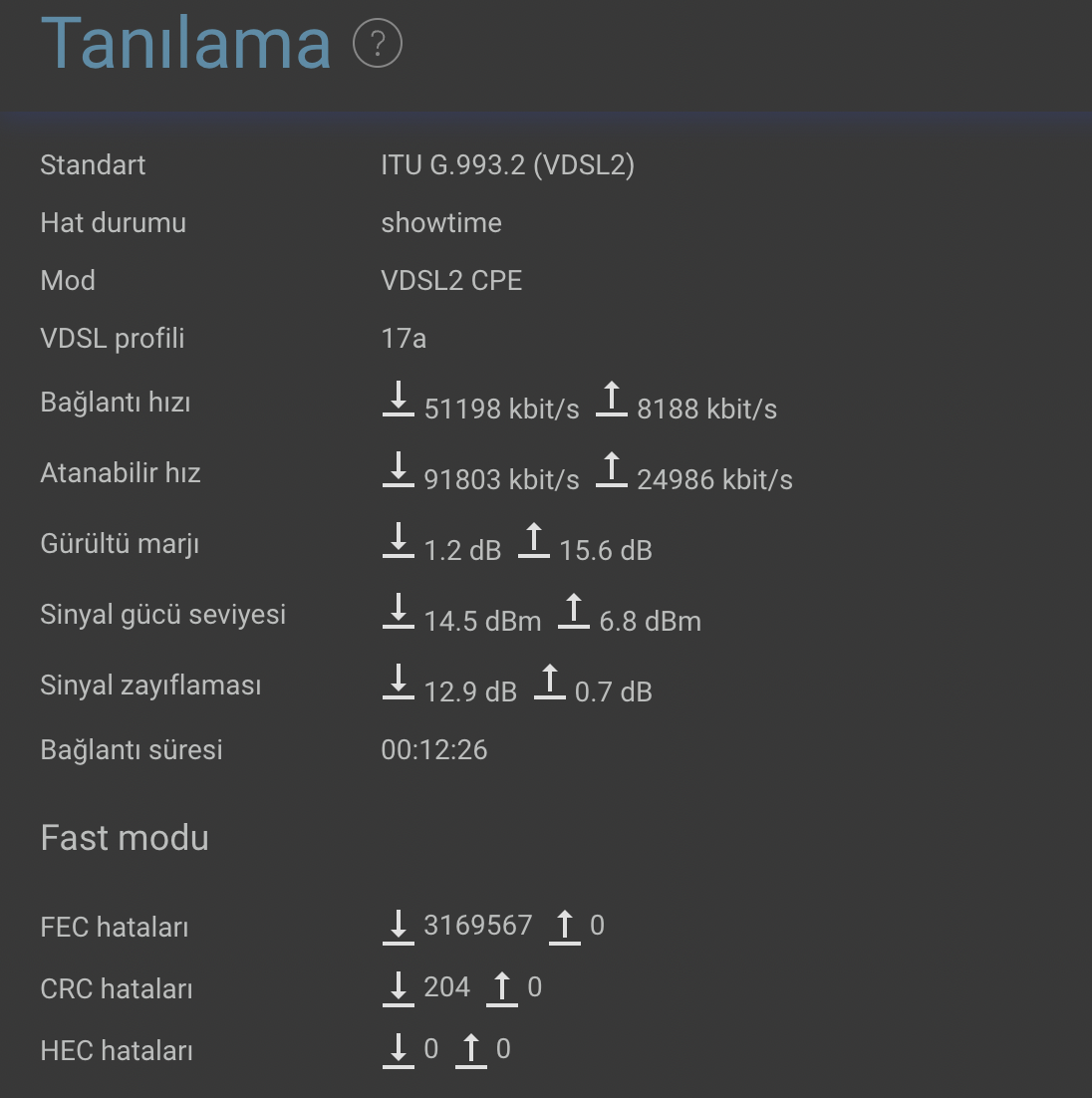
Task: Click the download arrow icon for FEC hataları
Action: tap(398, 928)
